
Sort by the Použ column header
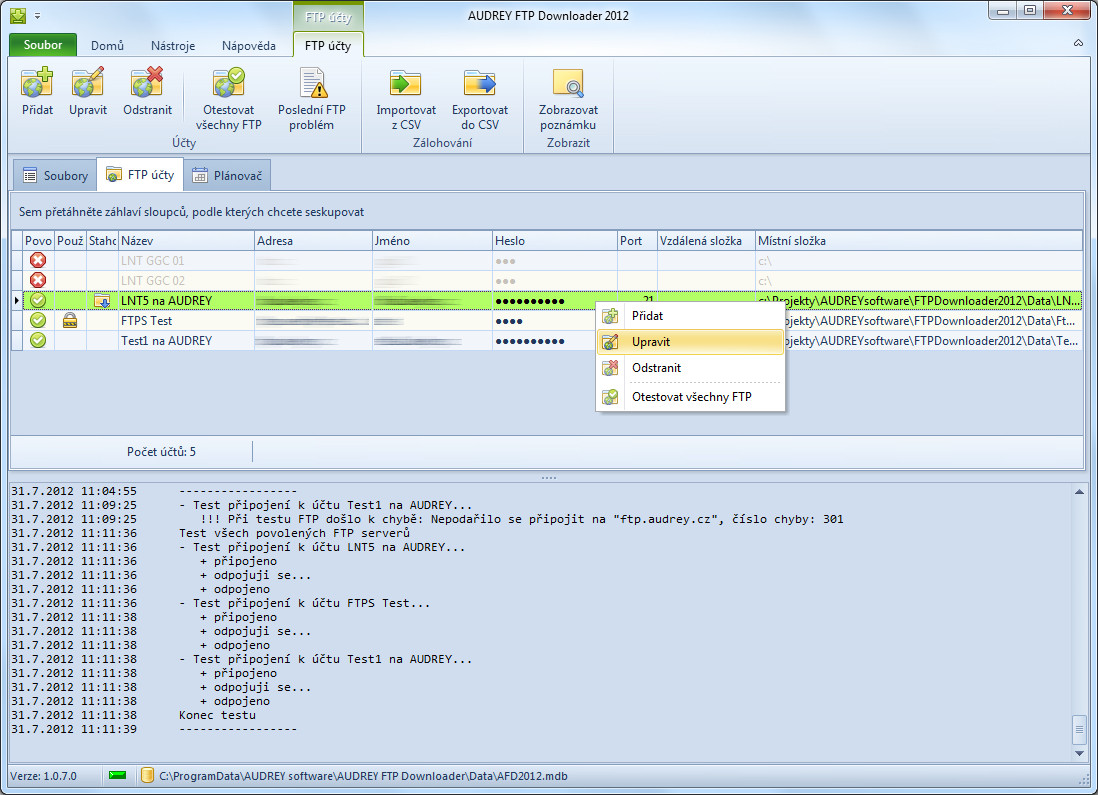click(70, 241)
